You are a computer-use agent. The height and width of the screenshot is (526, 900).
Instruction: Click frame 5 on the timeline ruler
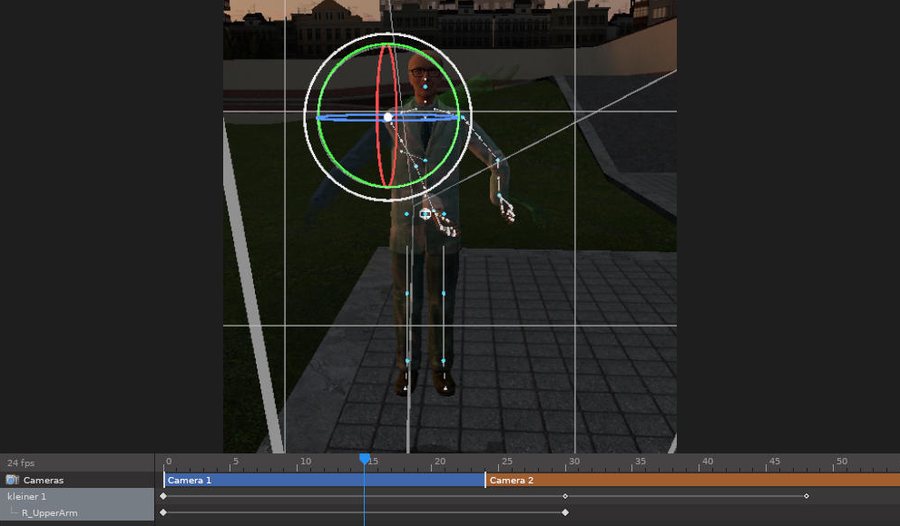point(235,461)
